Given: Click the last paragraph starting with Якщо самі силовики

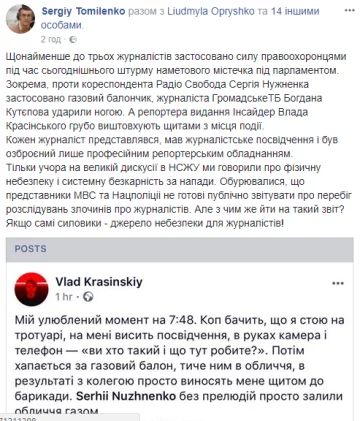Looking at the screenshot, I should point(145,223).
